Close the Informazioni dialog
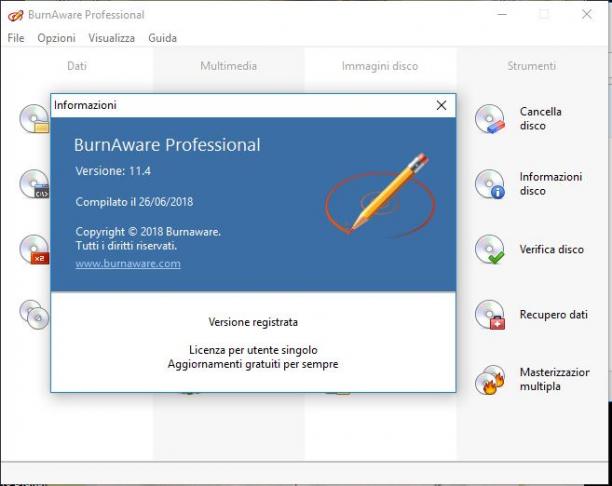Viewport: 612px width, 486px height. click(x=441, y=105)
